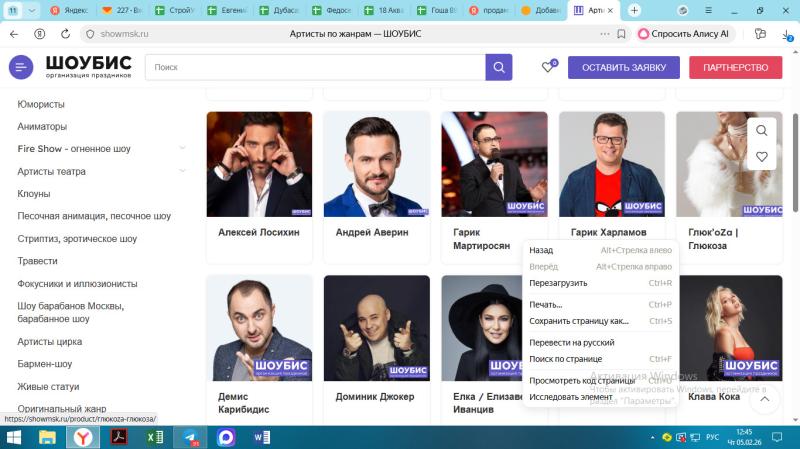
Task: Switch to the 227 browser tab
Action: click(x=122, y=10)
